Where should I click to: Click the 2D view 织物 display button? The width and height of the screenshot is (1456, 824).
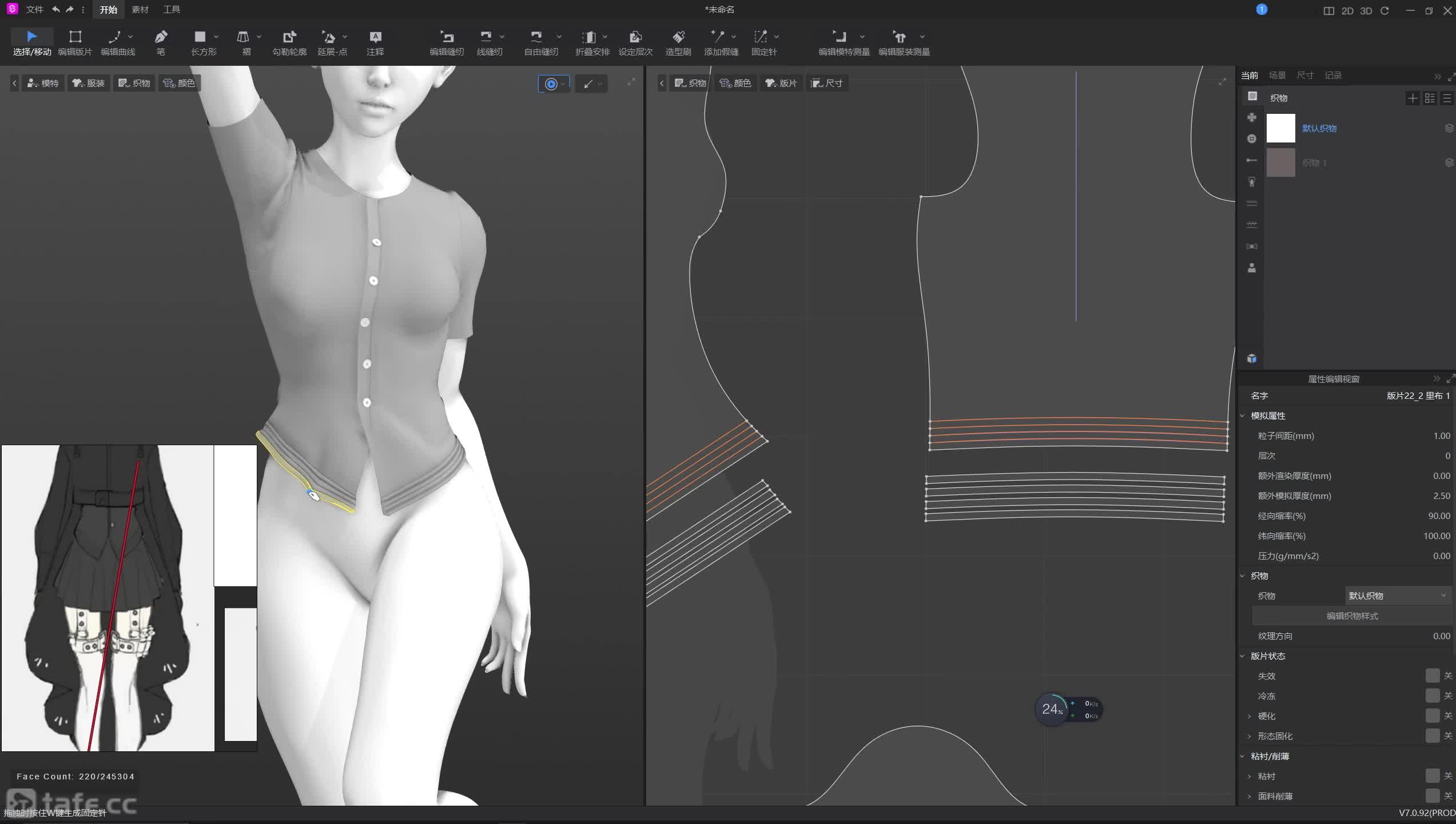point(690,83)
